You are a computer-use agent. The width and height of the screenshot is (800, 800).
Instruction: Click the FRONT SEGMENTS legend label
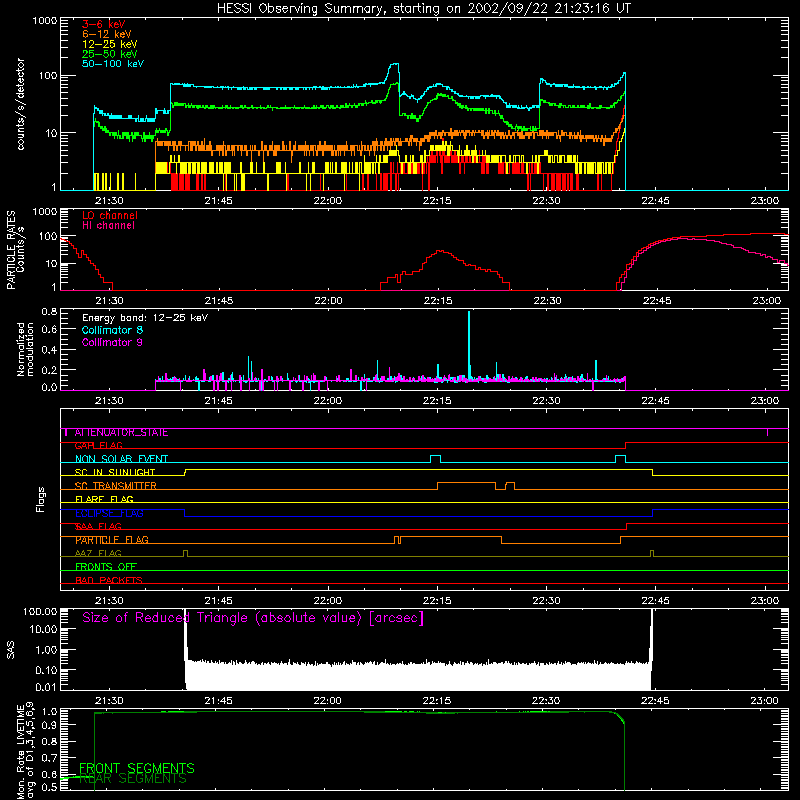tap(136, 768)
